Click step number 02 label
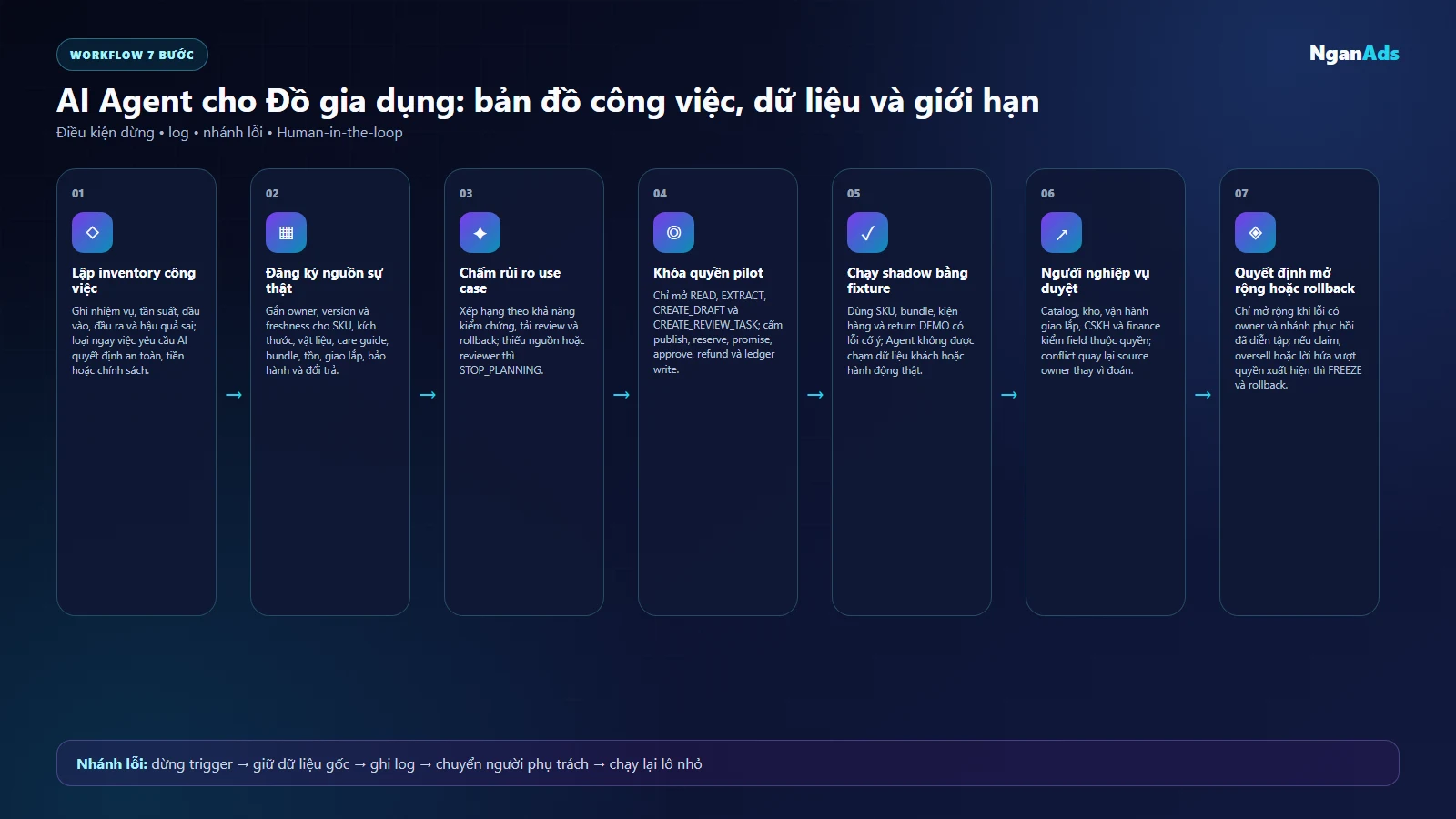1456x819 pixels. pyautogui.click(x=272, y=194)
